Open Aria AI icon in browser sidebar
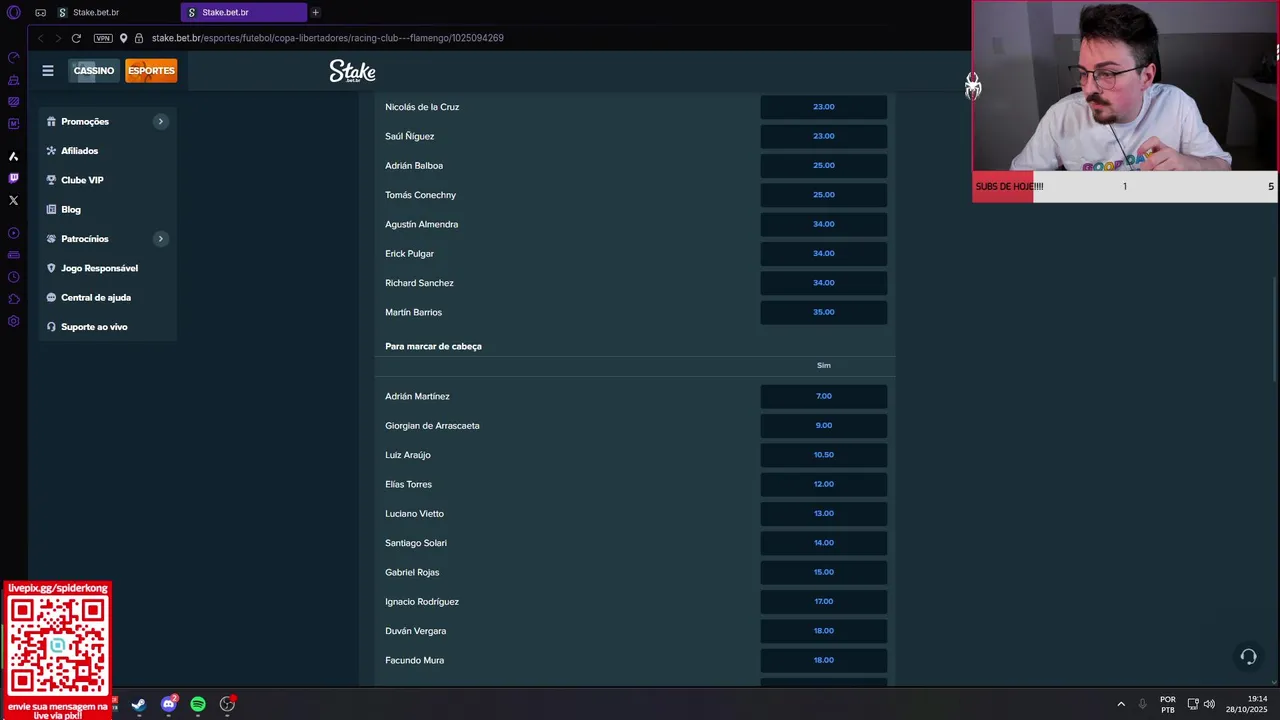The image size is (1280, 720). (13, 156)
